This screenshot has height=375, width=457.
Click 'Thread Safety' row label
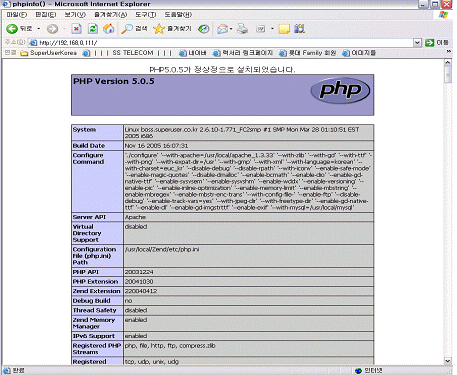[94, 310]
